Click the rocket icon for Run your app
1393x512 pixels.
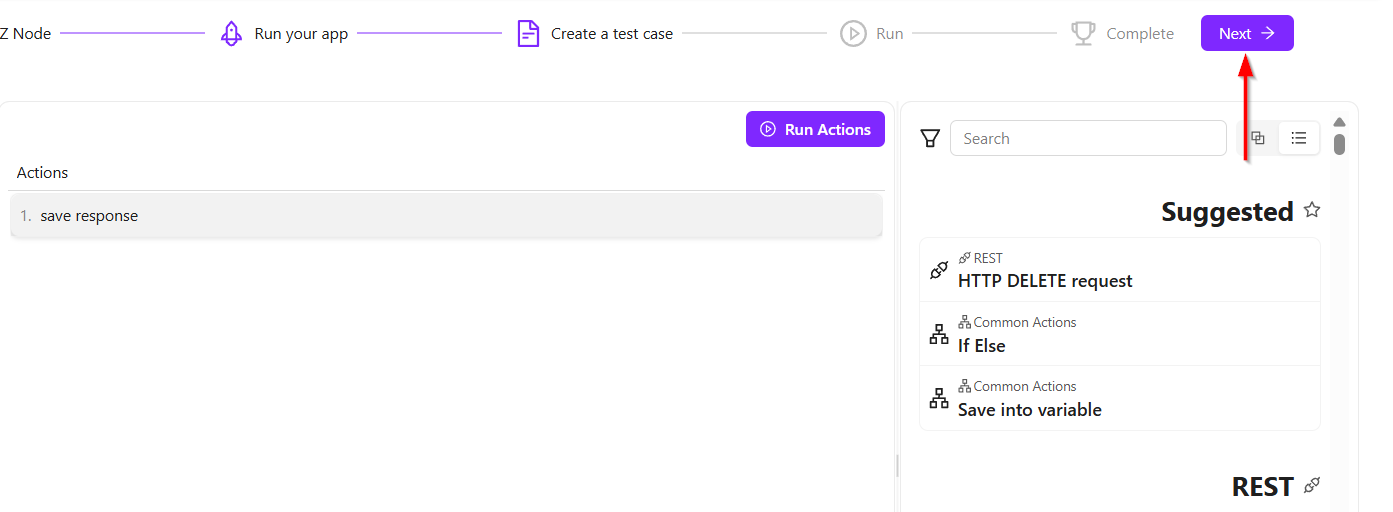click(x=231, y=34)
